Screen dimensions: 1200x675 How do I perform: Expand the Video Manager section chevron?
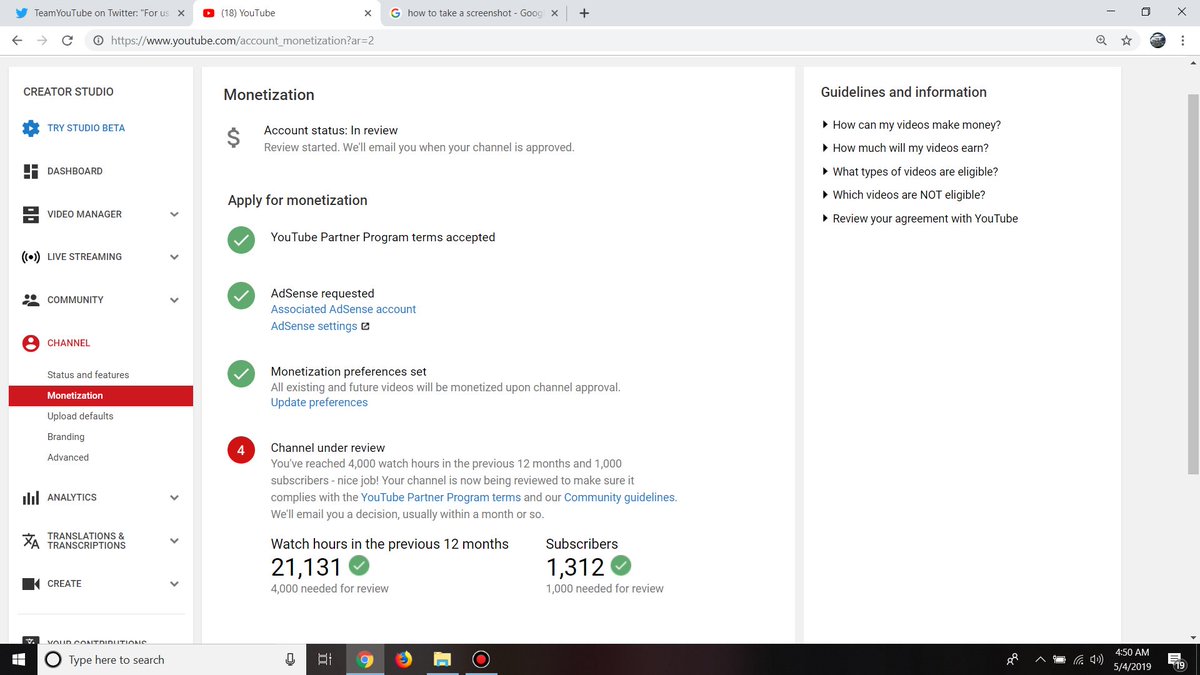click(x=174, y=214)
